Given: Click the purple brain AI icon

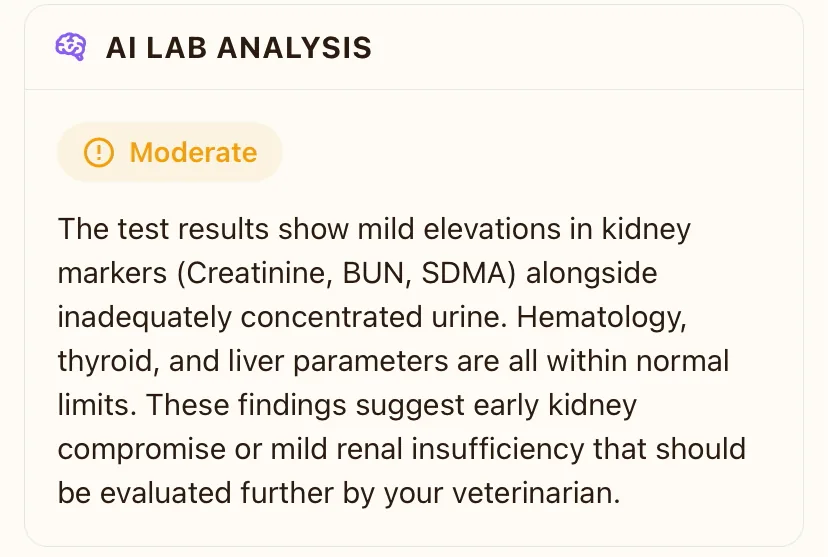Looking at the screenshot, I should [x=71, y=47].
